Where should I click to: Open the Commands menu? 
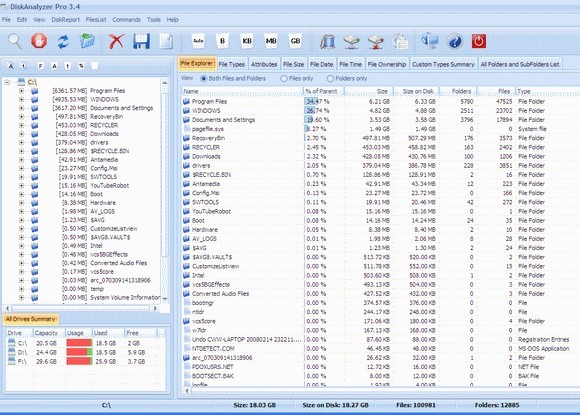pos(127,20)
